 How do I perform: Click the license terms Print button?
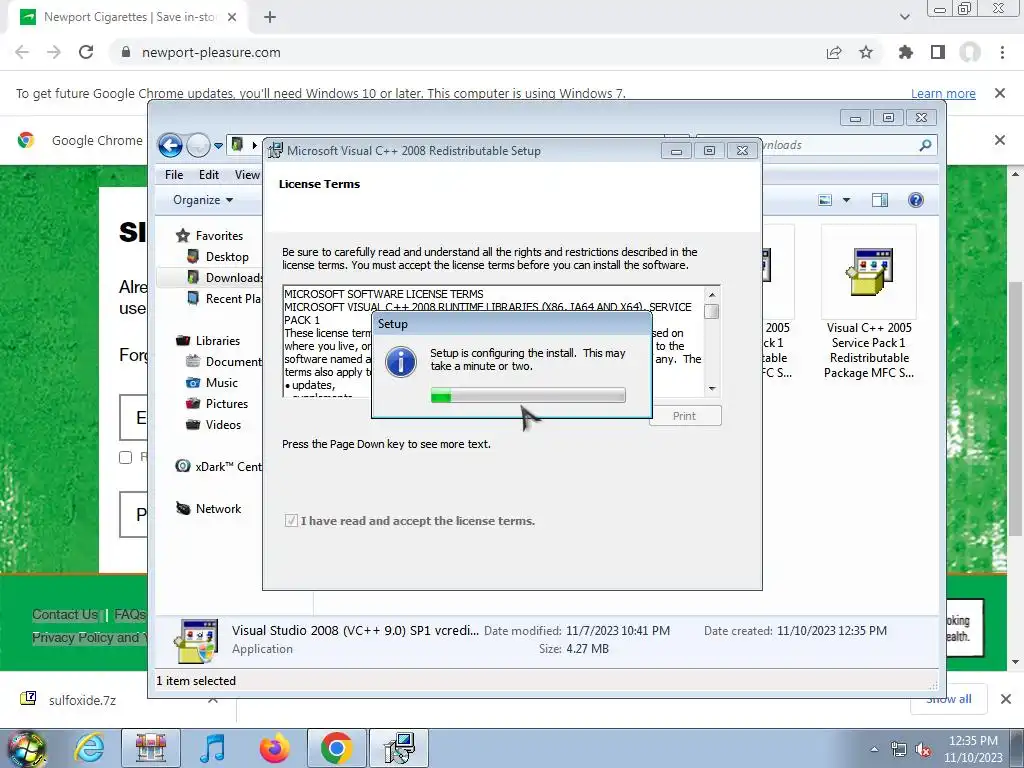point(684,416)
